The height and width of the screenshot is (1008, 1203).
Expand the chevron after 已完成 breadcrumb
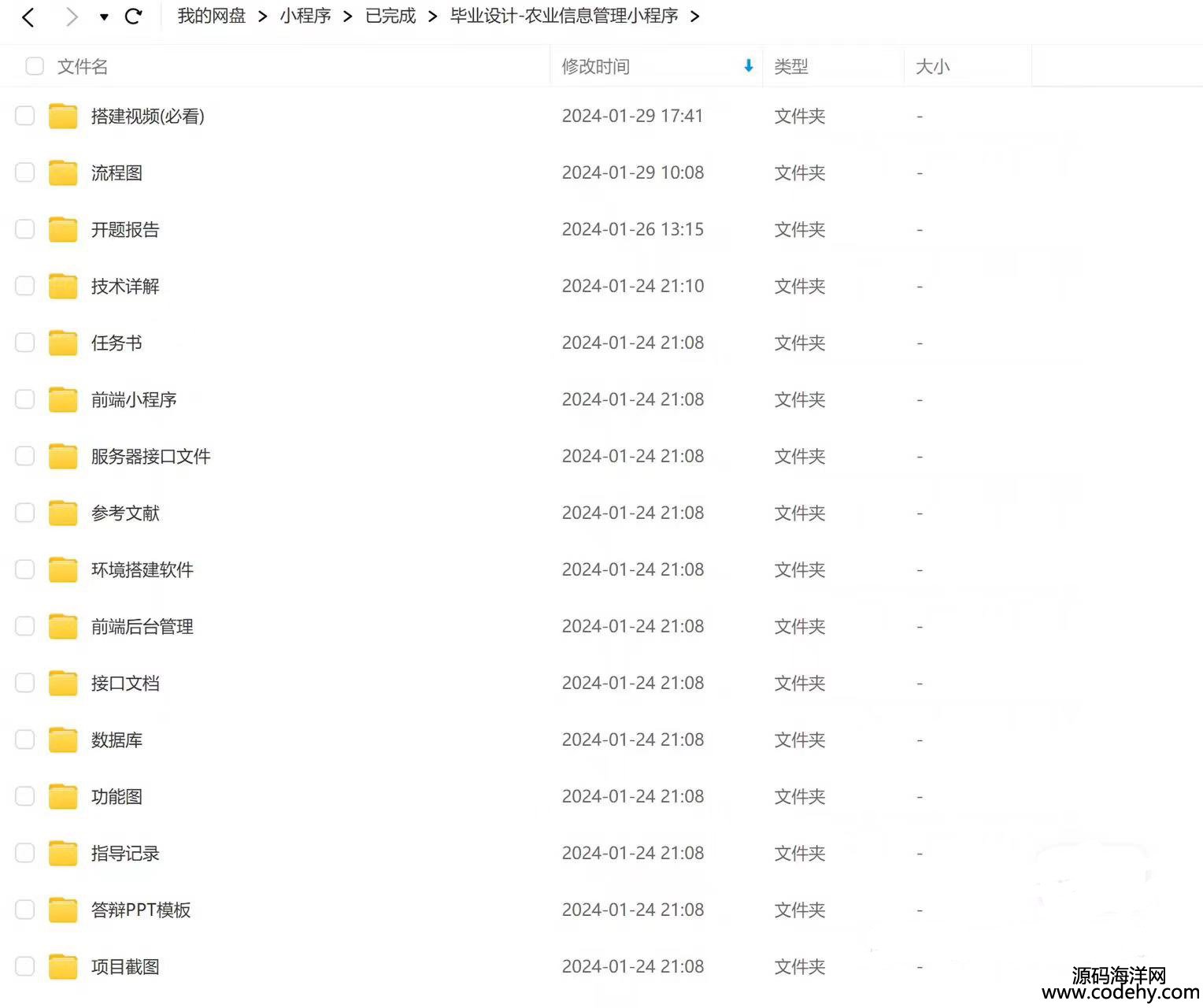point(433,17)
